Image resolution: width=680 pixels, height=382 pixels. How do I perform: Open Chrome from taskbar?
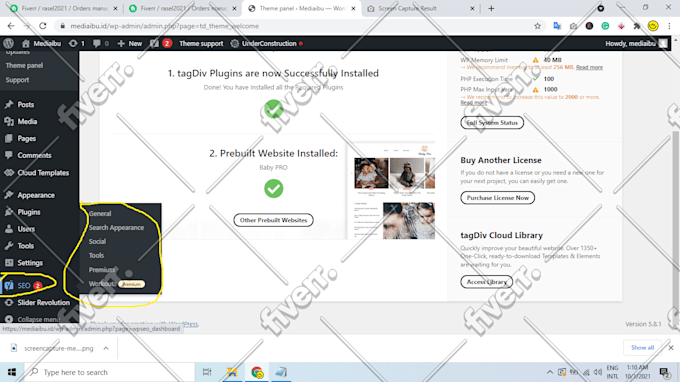tap(257, 372)
